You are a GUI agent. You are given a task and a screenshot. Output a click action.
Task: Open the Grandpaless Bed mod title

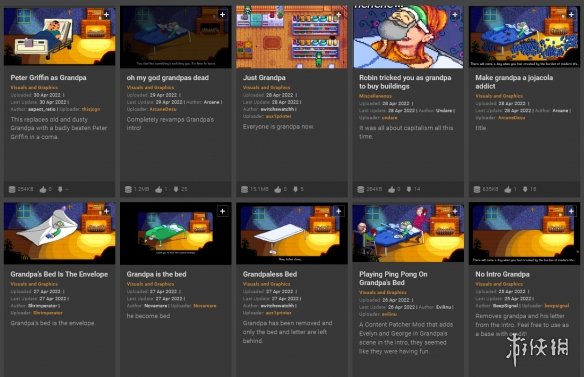(270, 274)
